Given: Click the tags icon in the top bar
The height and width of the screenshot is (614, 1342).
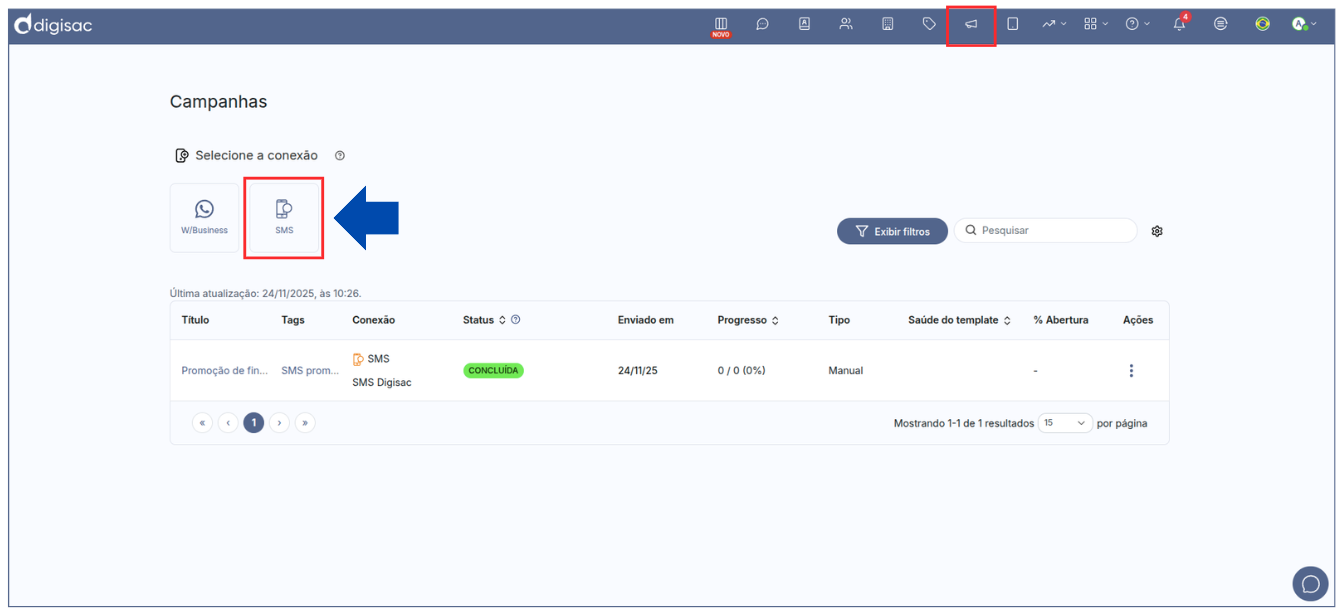Looking at the screenshot, I should 929,24.
